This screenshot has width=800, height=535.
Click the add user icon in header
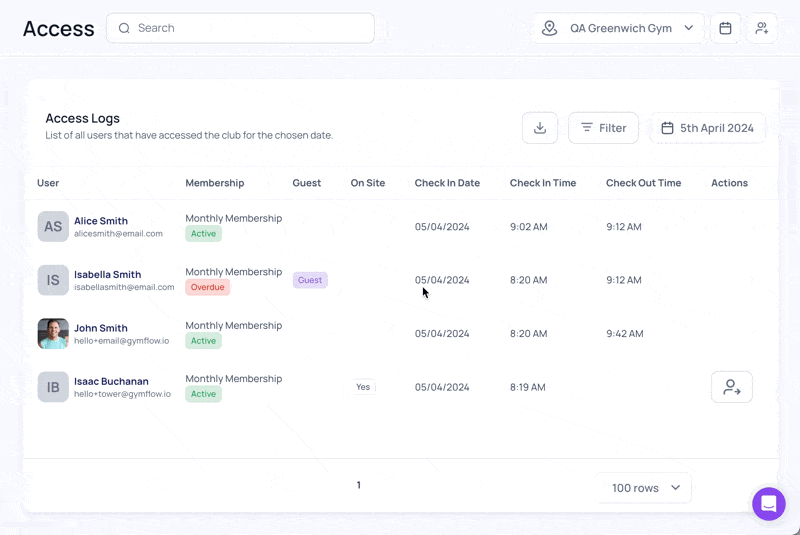(x=762, y=28)
